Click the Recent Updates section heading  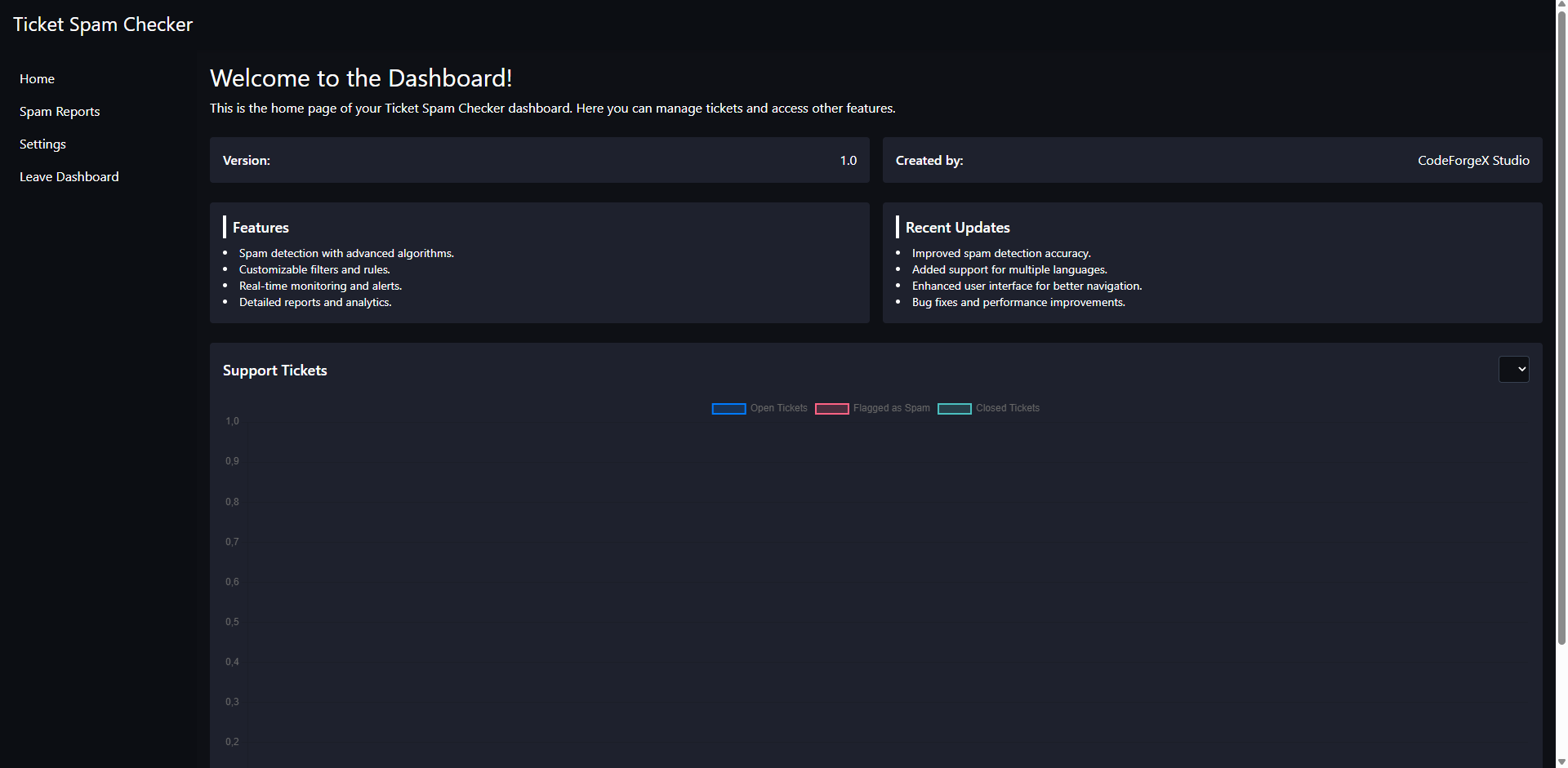pyautogui.click(x=957, y=228)
